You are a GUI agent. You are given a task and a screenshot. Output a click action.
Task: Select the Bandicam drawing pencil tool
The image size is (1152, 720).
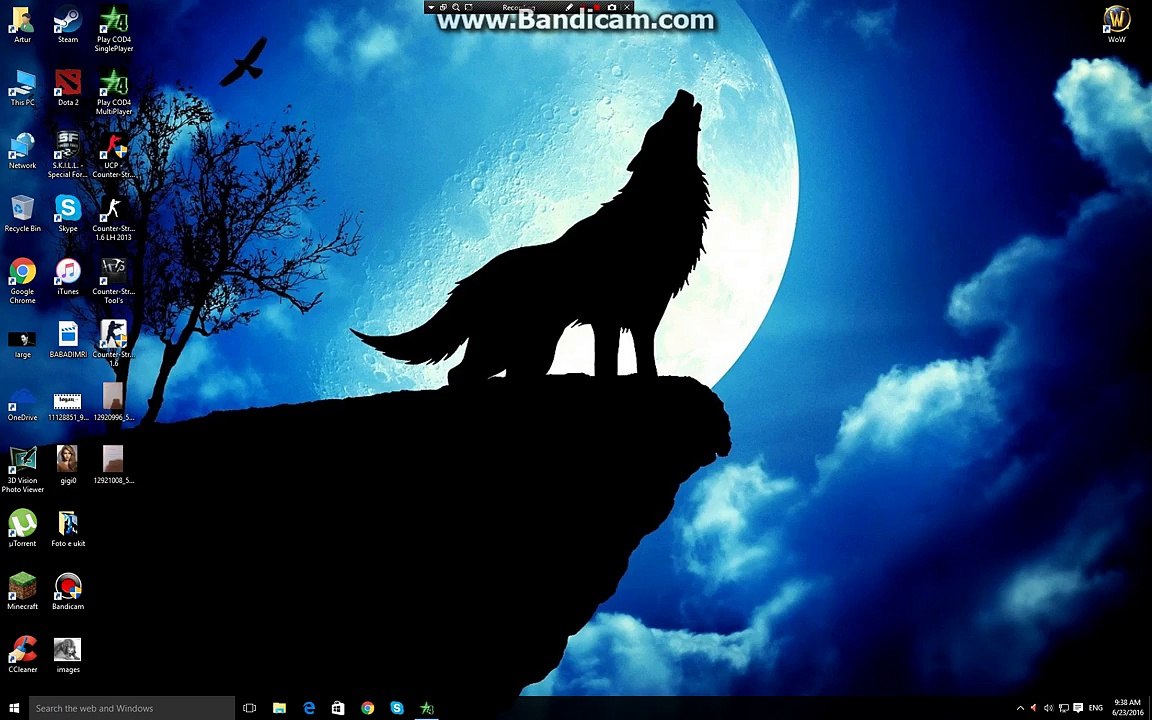coord(569,7)
